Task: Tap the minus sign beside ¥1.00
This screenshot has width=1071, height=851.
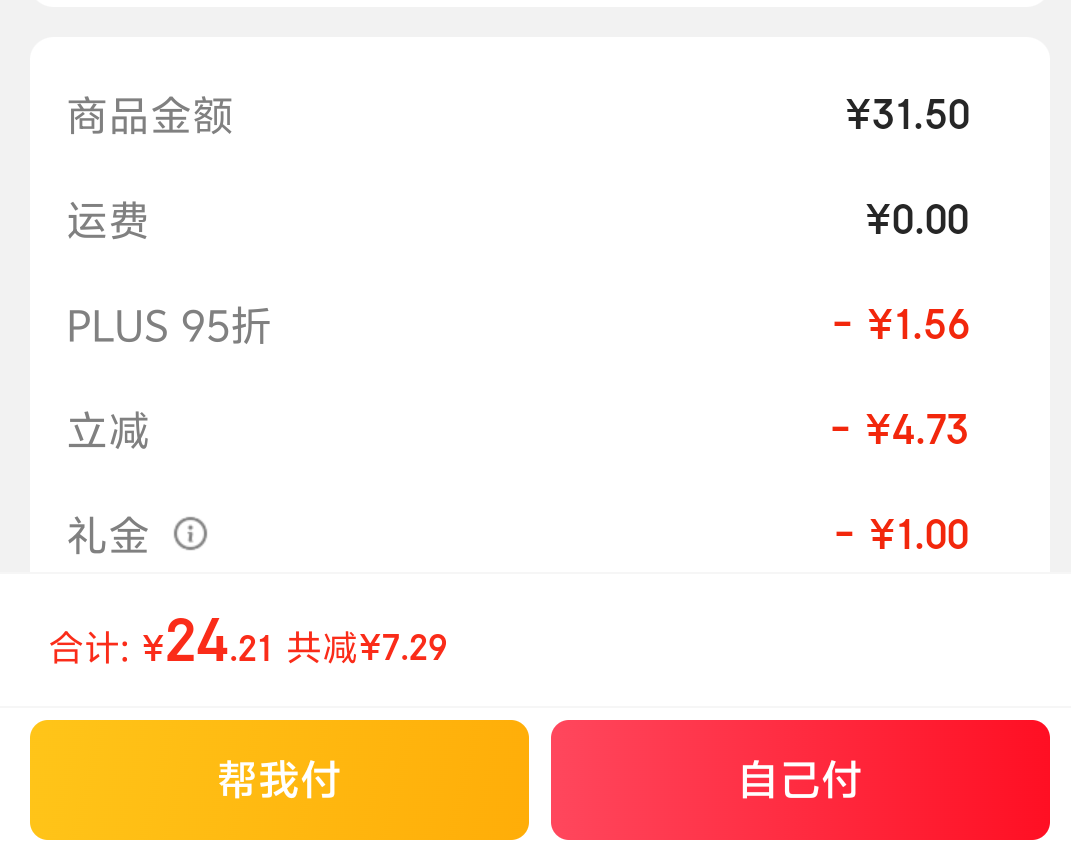Action: click(844, 534)
